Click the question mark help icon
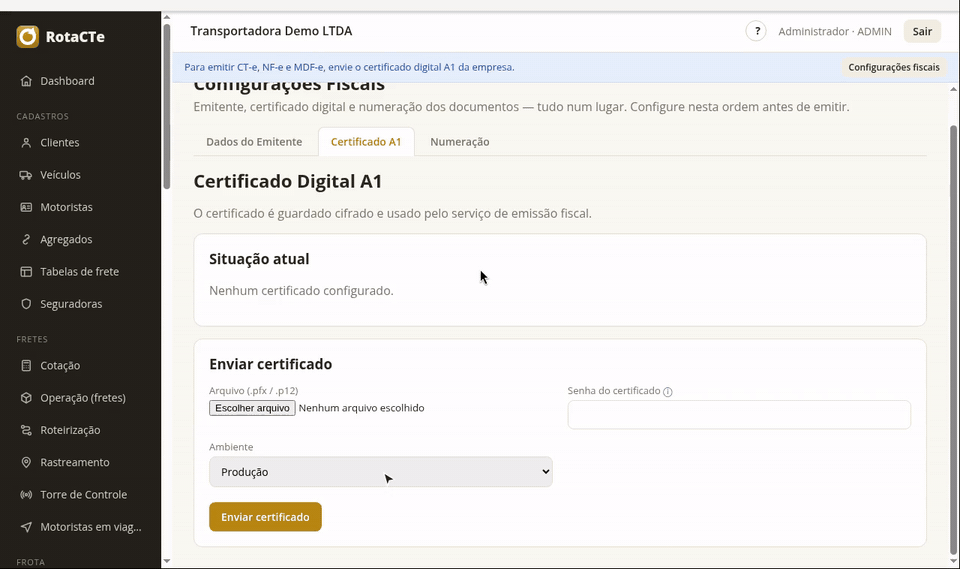Image resolution: width=960 pixels, height=569 pixels. pos(756,31)
